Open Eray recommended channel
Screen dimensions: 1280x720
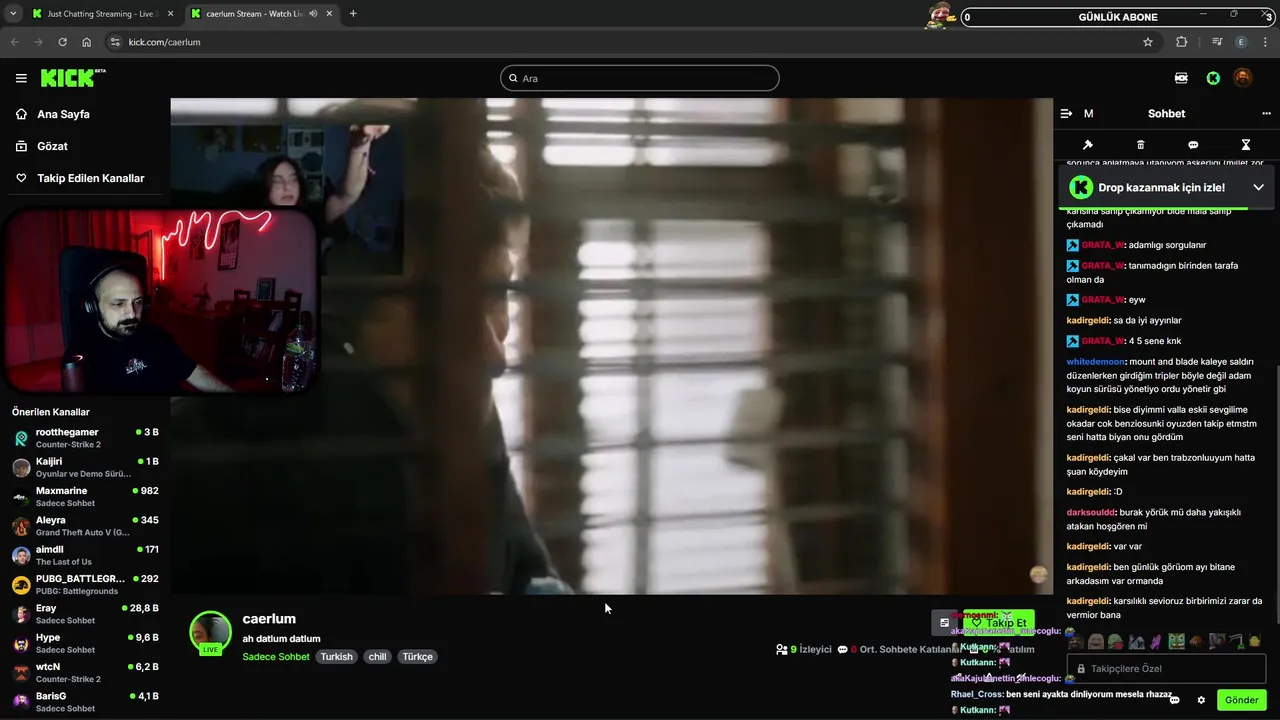pos(85,614)
